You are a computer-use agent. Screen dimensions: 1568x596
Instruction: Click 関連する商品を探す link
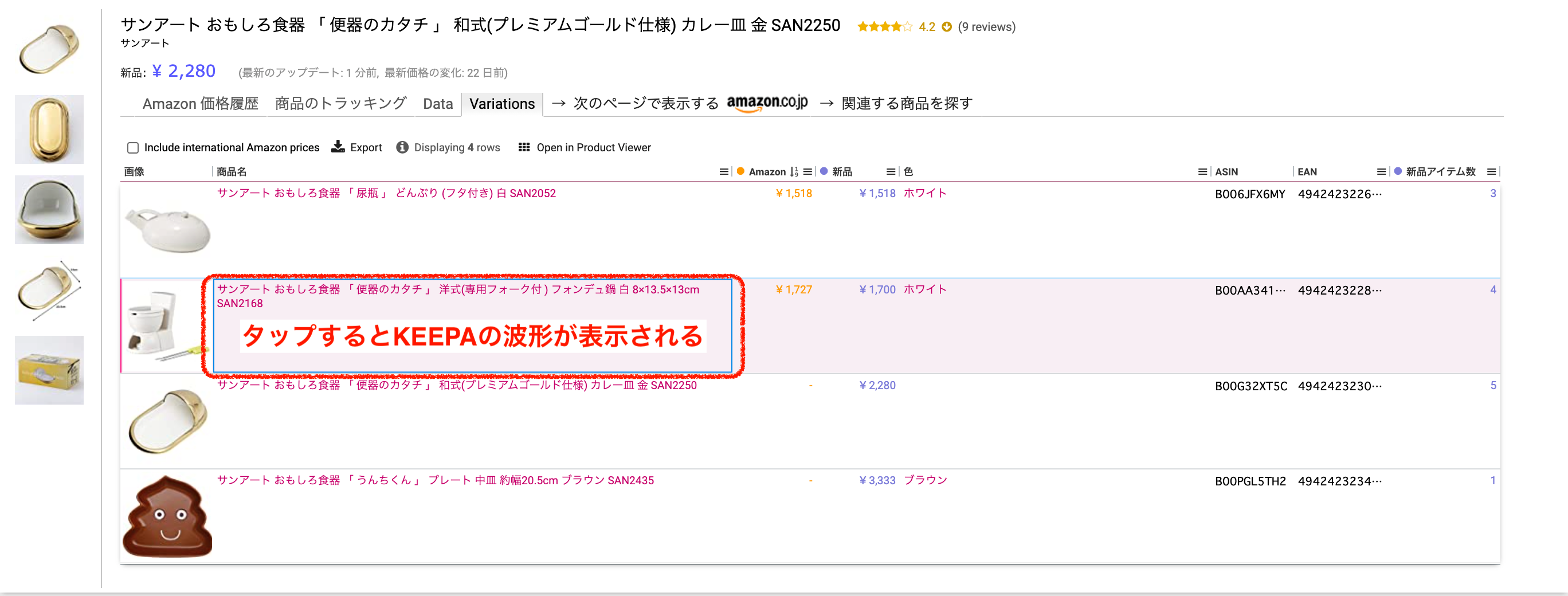pos(906,104)
